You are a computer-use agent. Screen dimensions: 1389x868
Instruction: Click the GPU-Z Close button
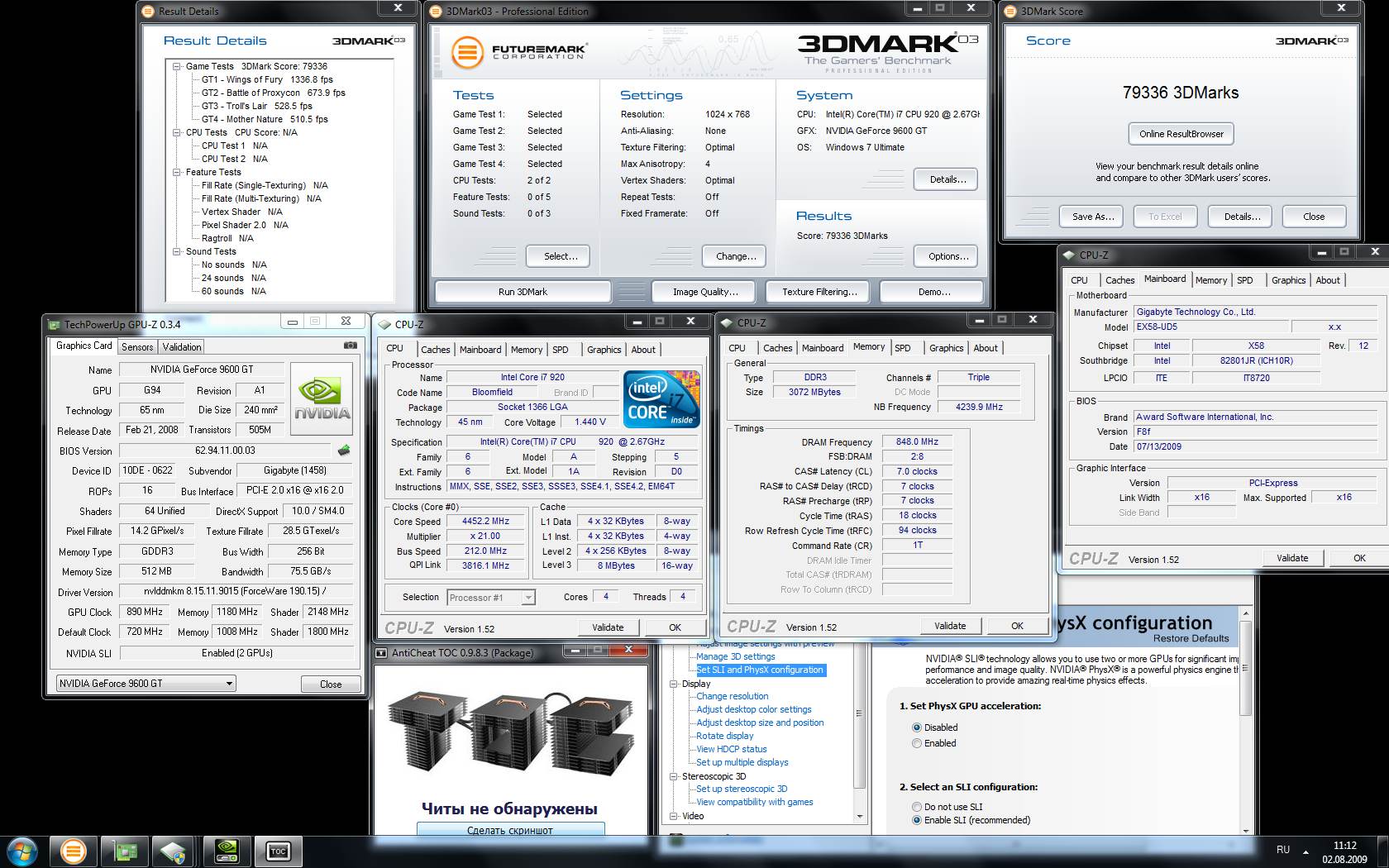[330, 684]
